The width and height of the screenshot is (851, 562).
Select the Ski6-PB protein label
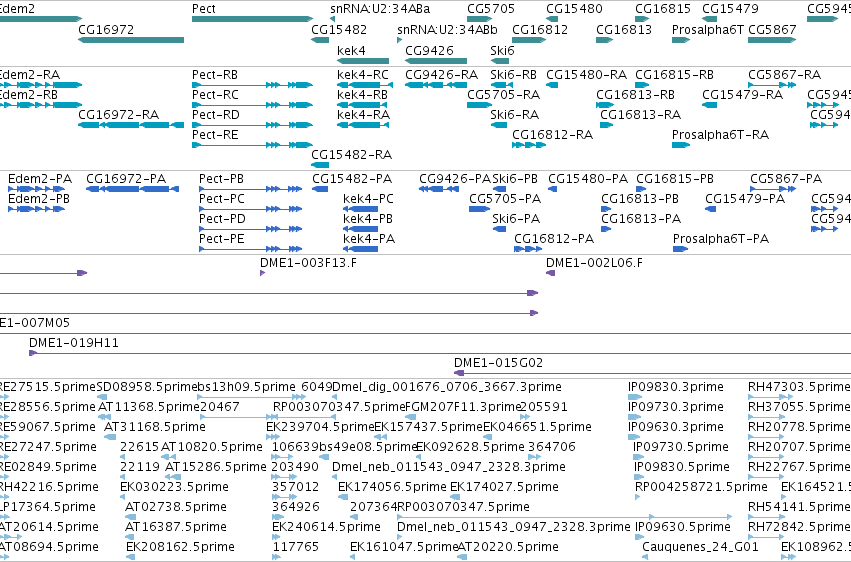(515, 178)
